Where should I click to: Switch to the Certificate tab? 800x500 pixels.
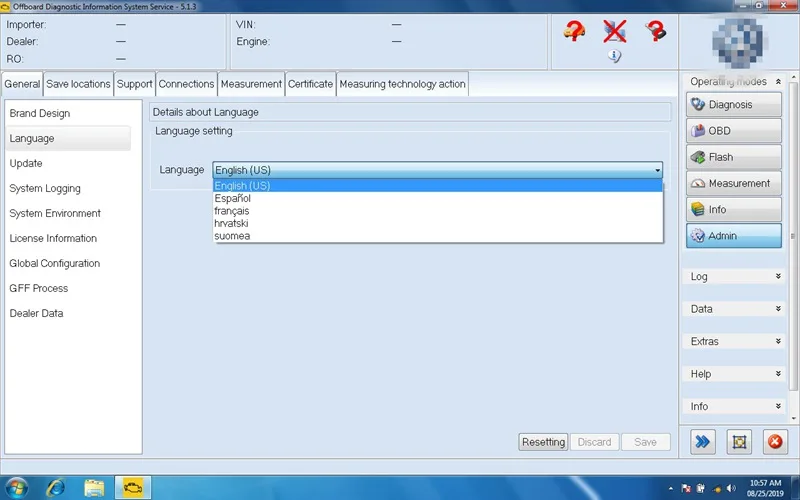coord(310,84)
